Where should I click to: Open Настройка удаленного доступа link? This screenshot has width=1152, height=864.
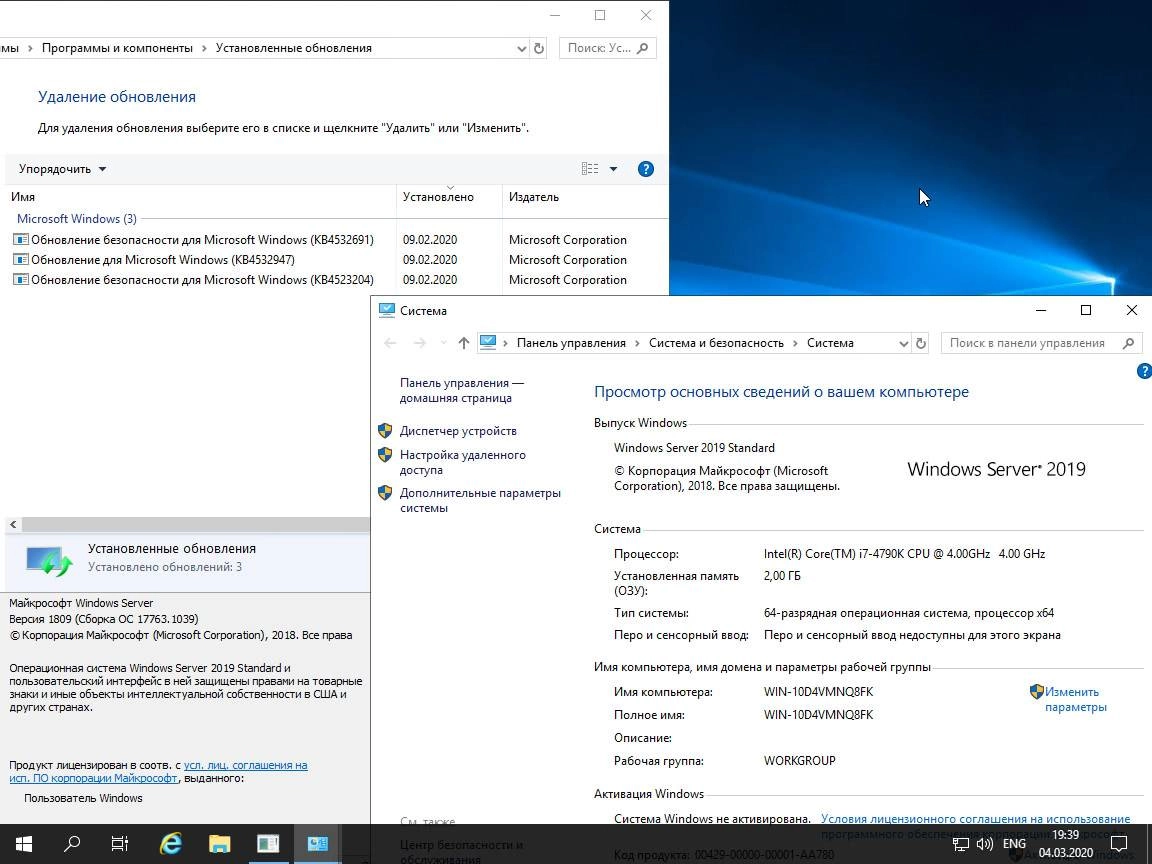coord(462,462)
